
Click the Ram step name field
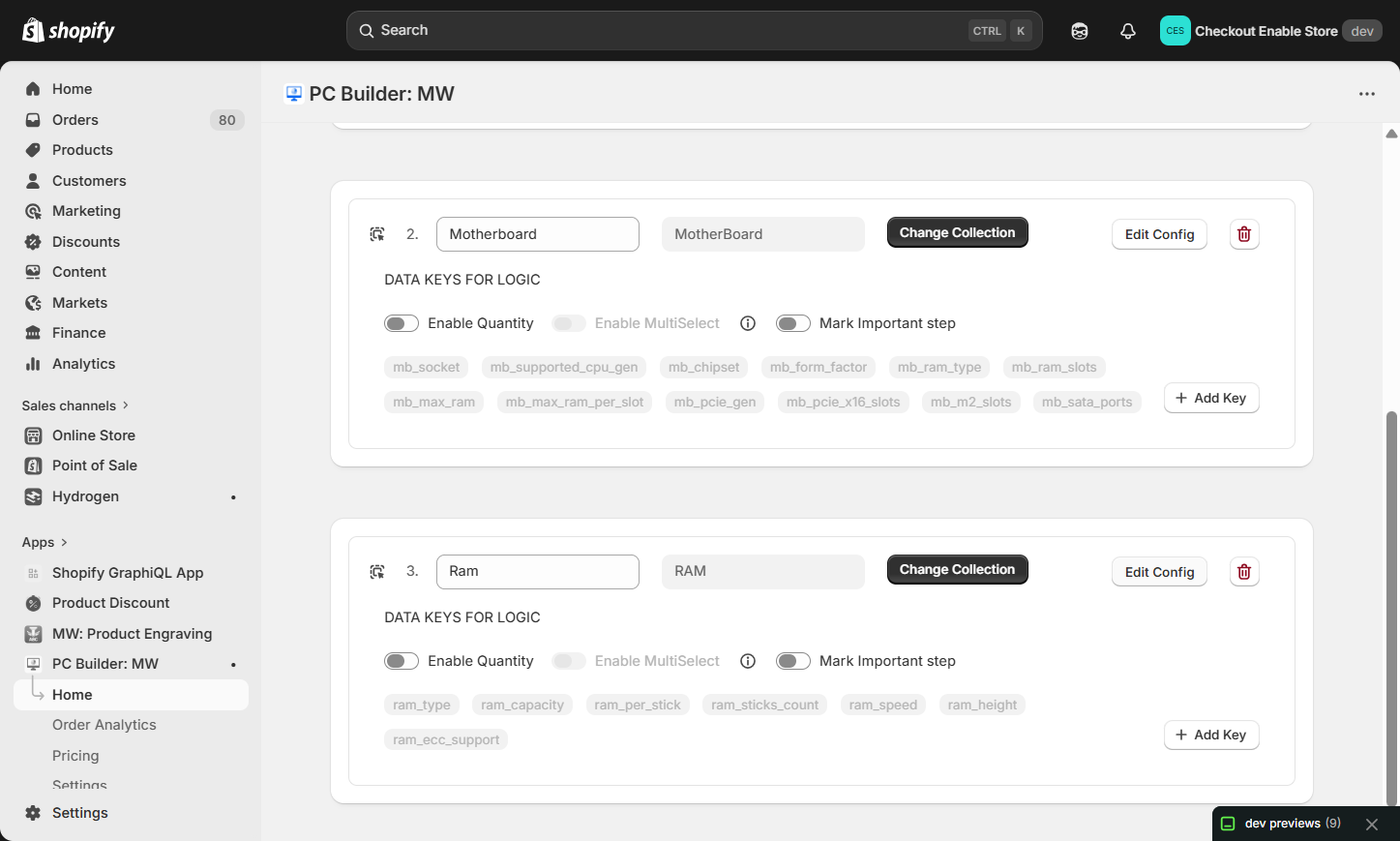[538, 572]
